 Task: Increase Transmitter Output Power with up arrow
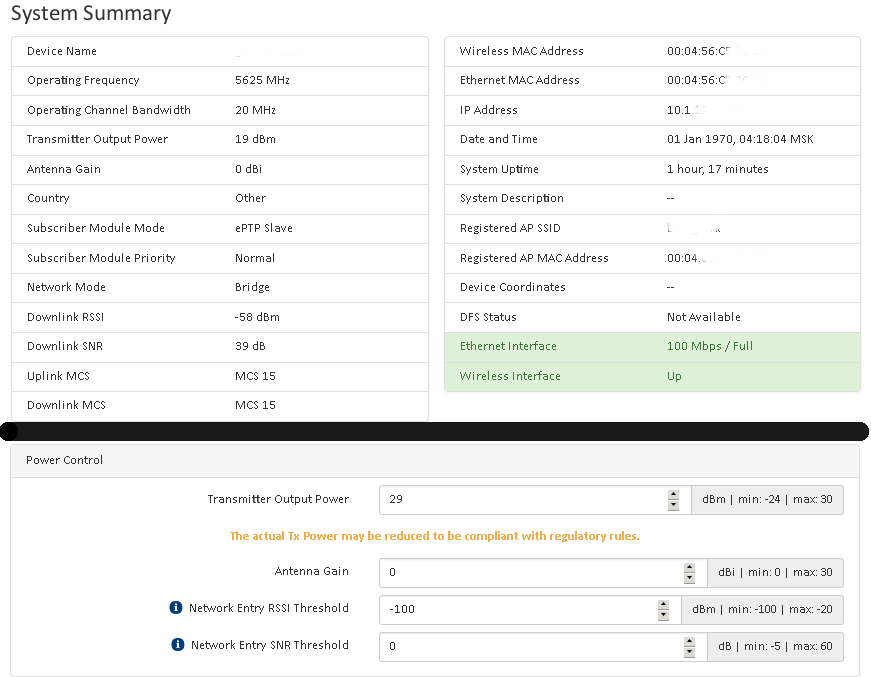[674, 495]
